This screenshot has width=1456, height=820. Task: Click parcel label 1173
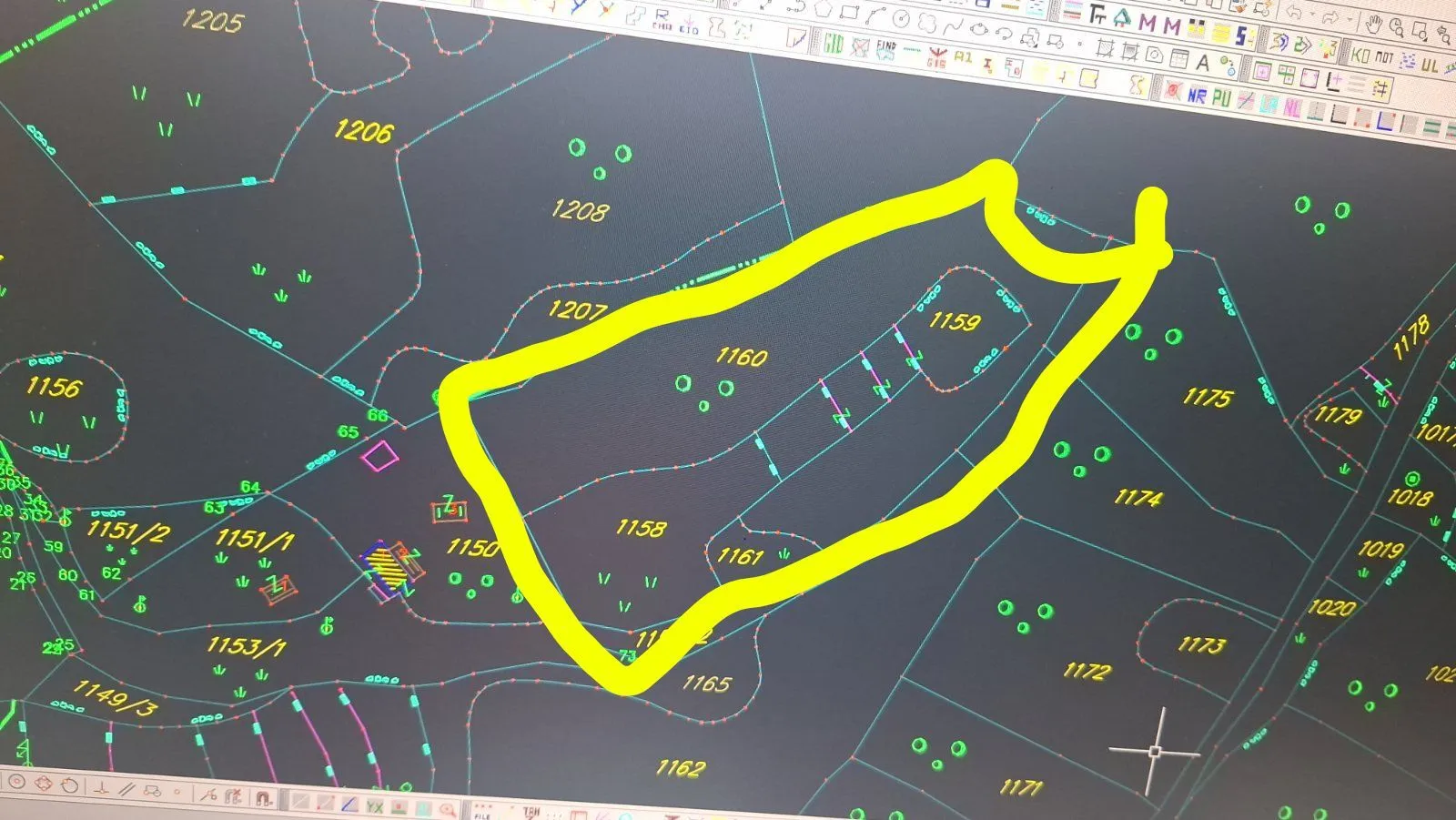click(x=1202, y=644)
